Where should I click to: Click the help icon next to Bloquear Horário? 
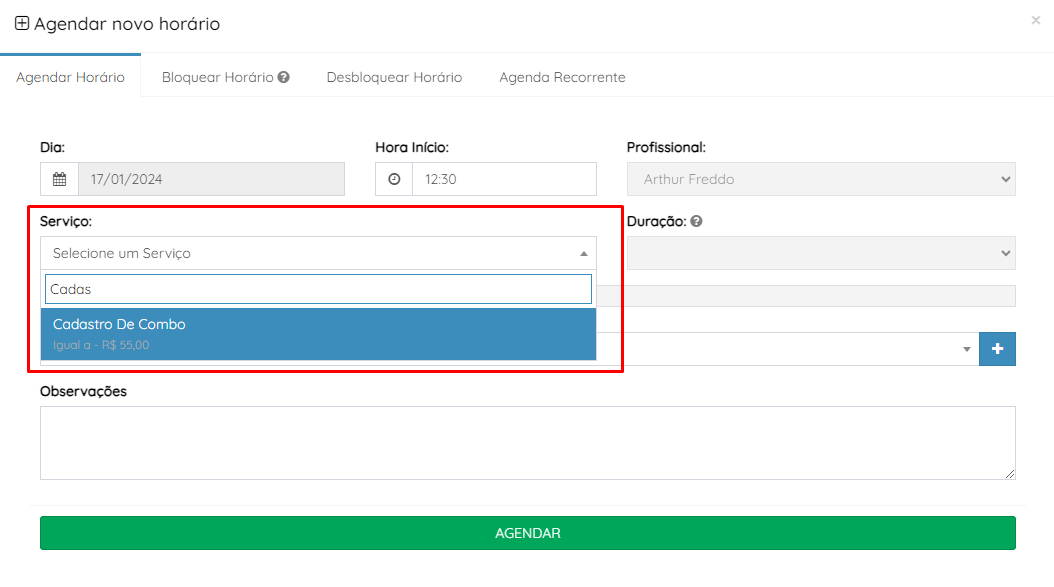[x=284, y=77]
